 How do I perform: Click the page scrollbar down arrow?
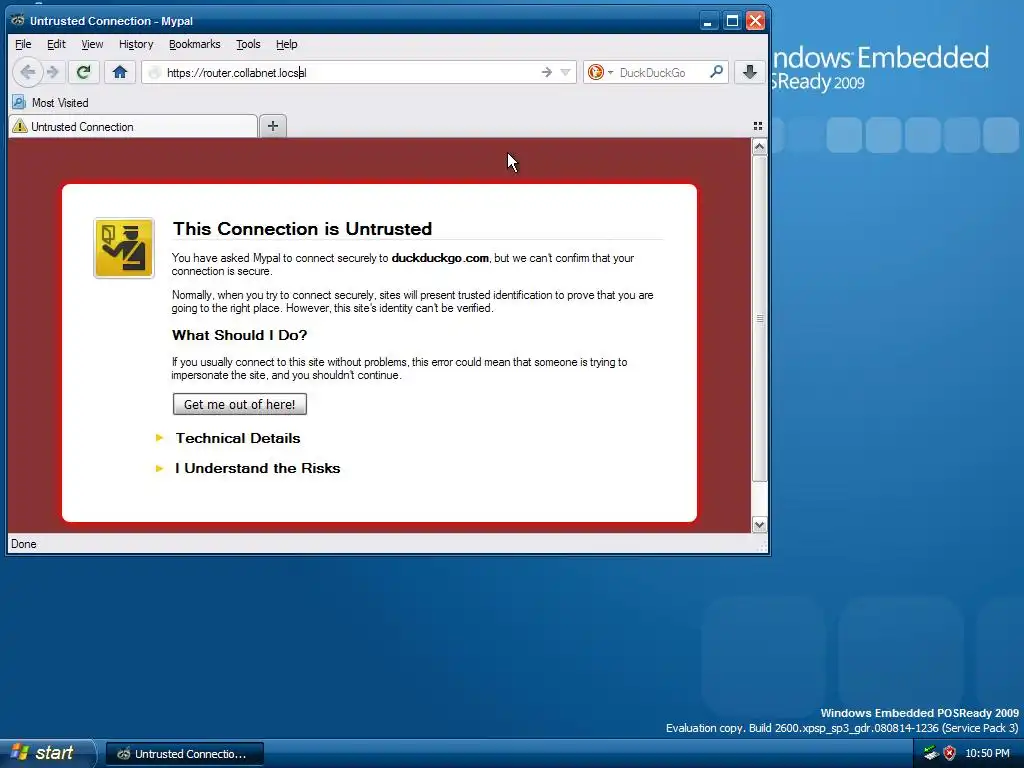tap(759, 524)
